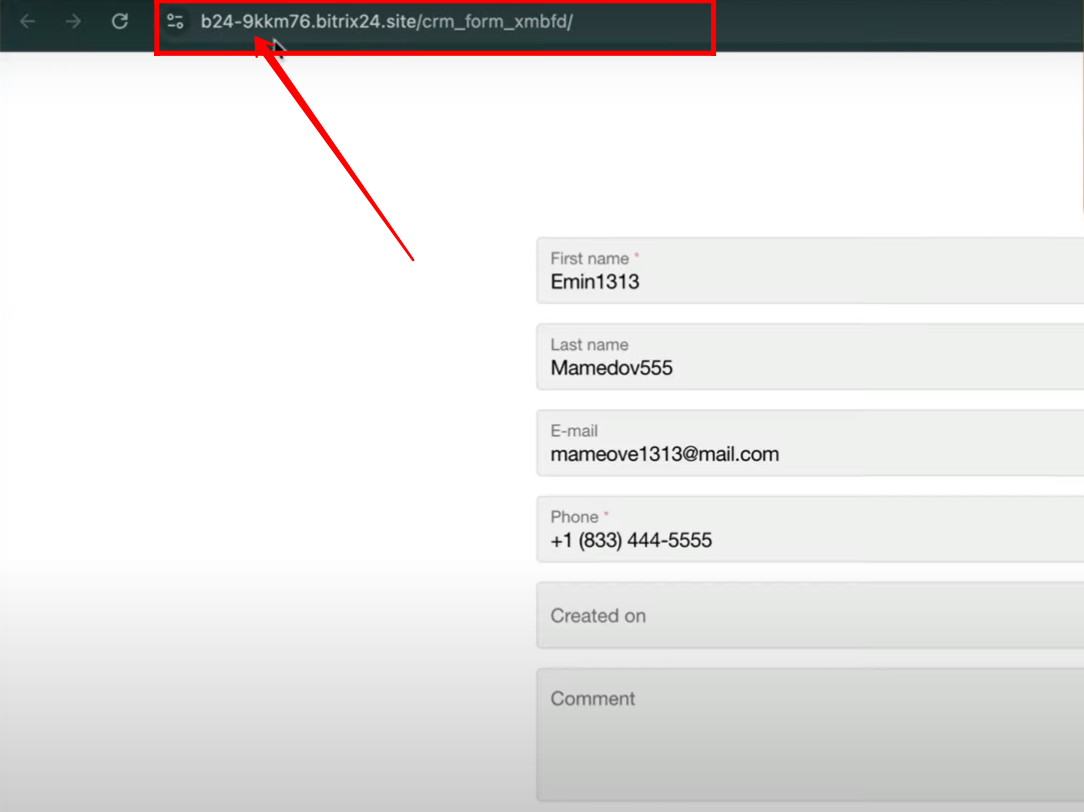This screenshot has height=812, width=1084.
Task: Select the empty Created on field
Action: pyautogui.click(x=810, y=615)
